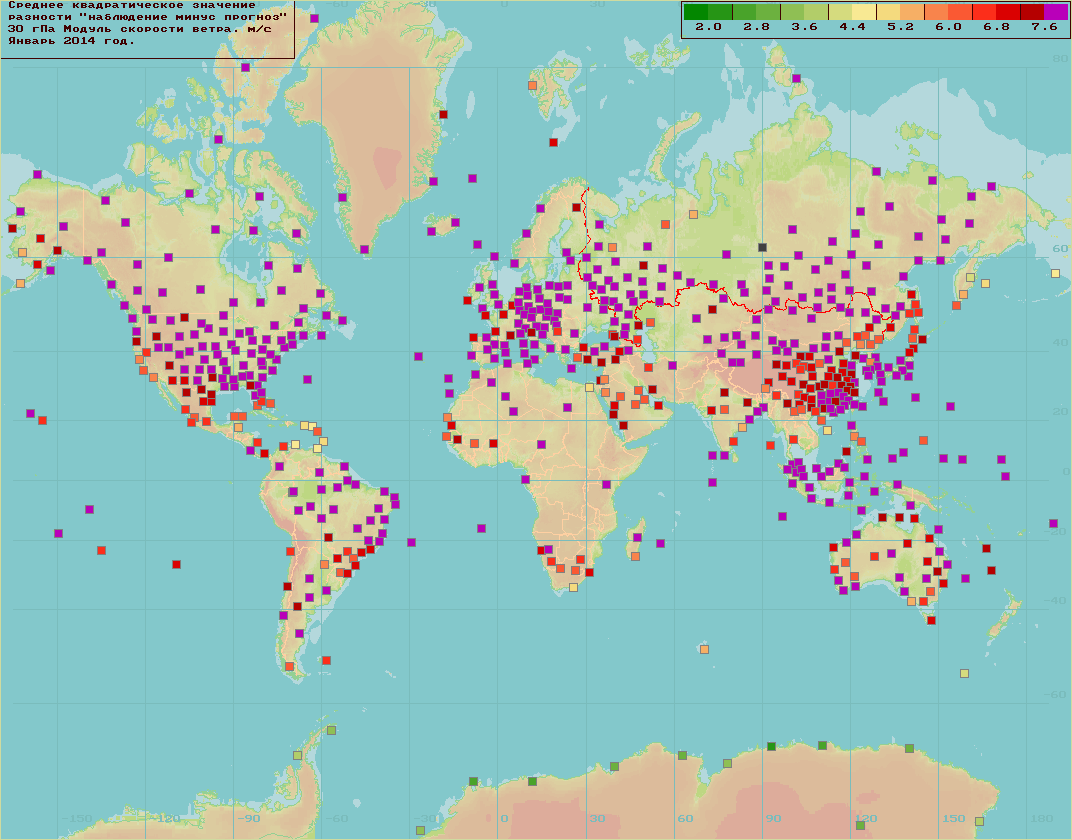Click the right-side latitude label 80
Screen dimensions: 1072x840
(1060, 59)
